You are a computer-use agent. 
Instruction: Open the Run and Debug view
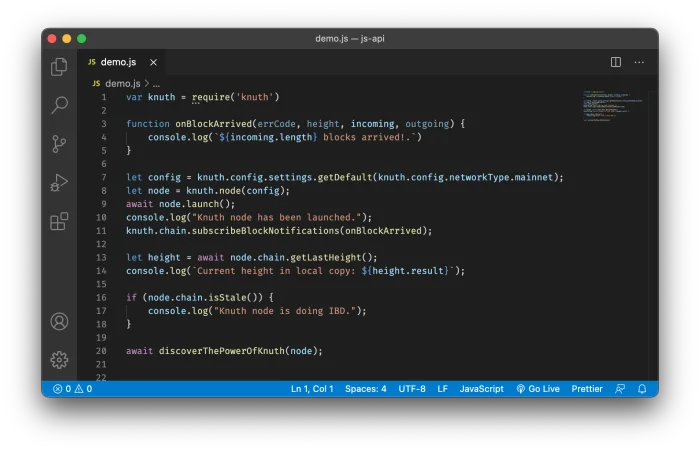click(59, 182)
